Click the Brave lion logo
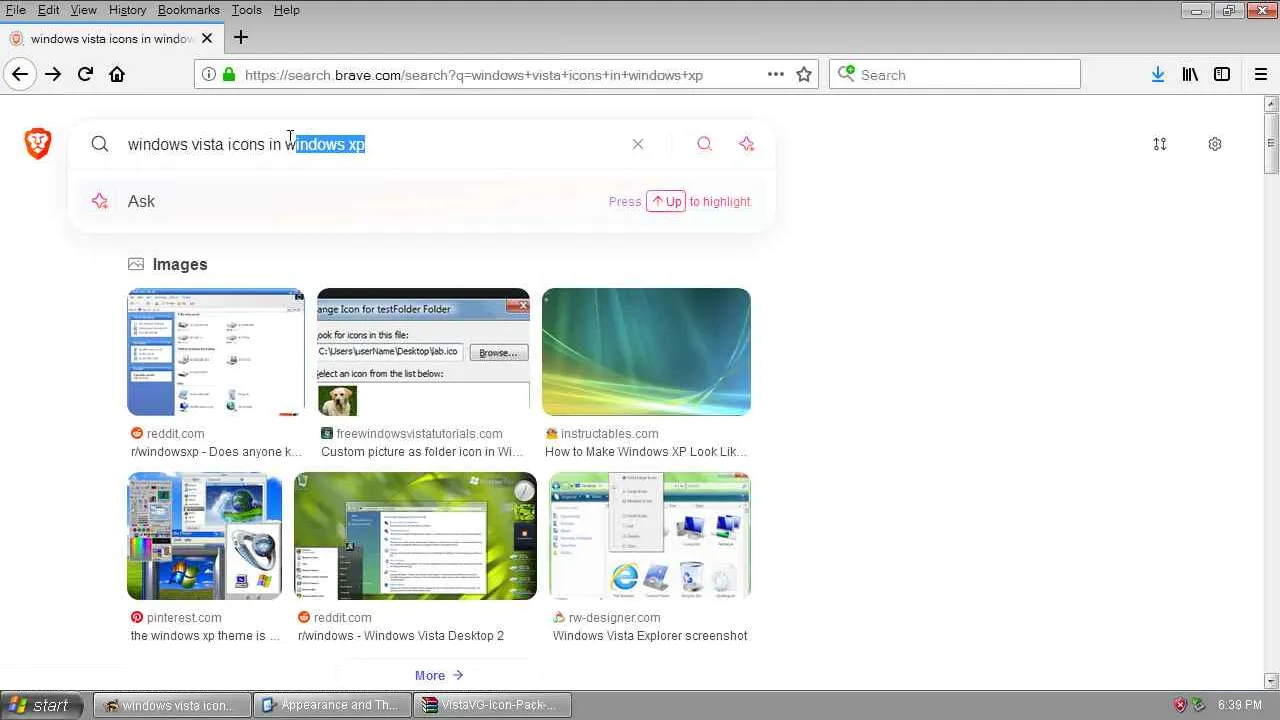The height and width of the screenshot is (720, 1280). click(38, 143)
